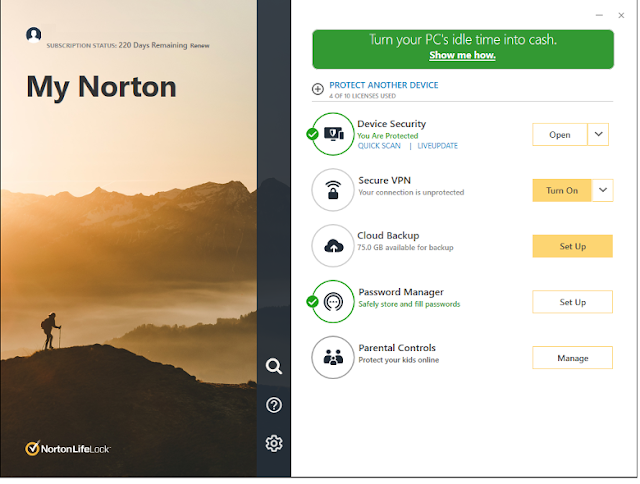The width and height of the screenshot is (640, 484).
Task: Click the Renew subscription link
Action: coord(200,46)
